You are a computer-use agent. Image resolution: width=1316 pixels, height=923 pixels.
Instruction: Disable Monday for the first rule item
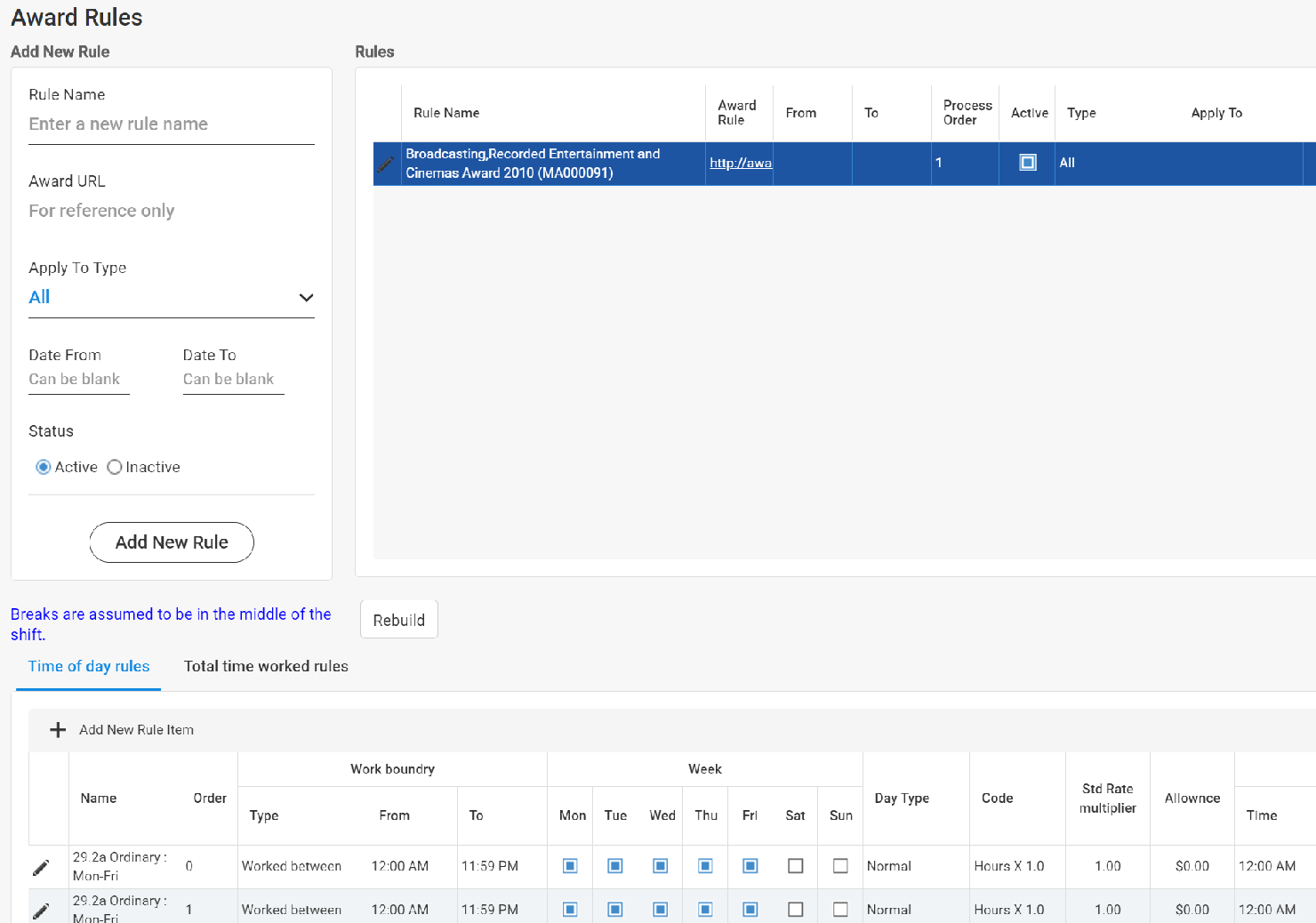[570, 866]
